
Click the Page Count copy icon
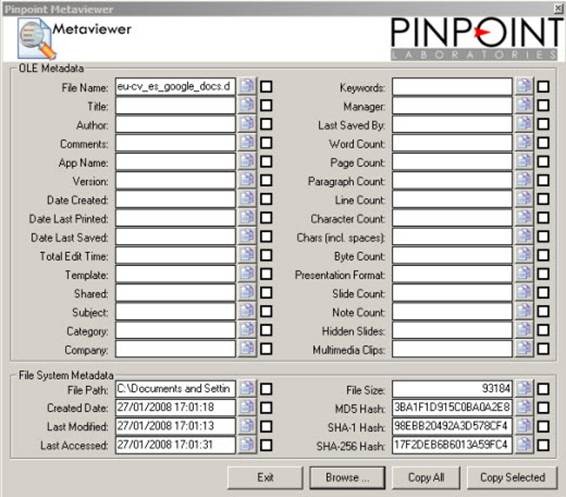[x=524, y=162]
